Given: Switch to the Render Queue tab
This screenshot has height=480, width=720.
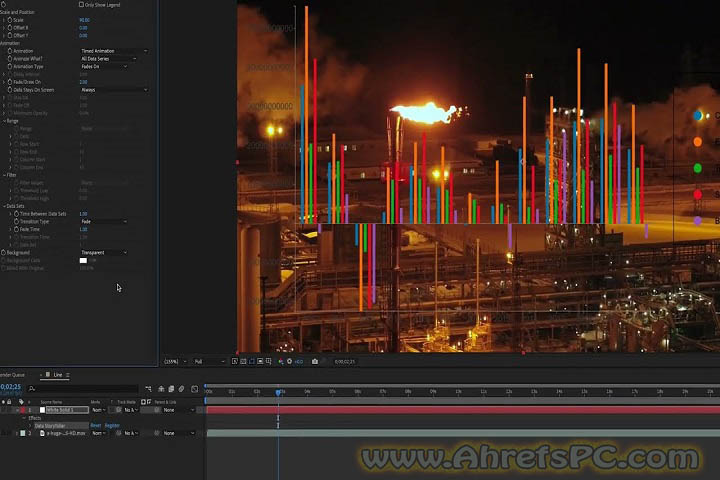Looking at the screenshot, I should coord(12,375).
